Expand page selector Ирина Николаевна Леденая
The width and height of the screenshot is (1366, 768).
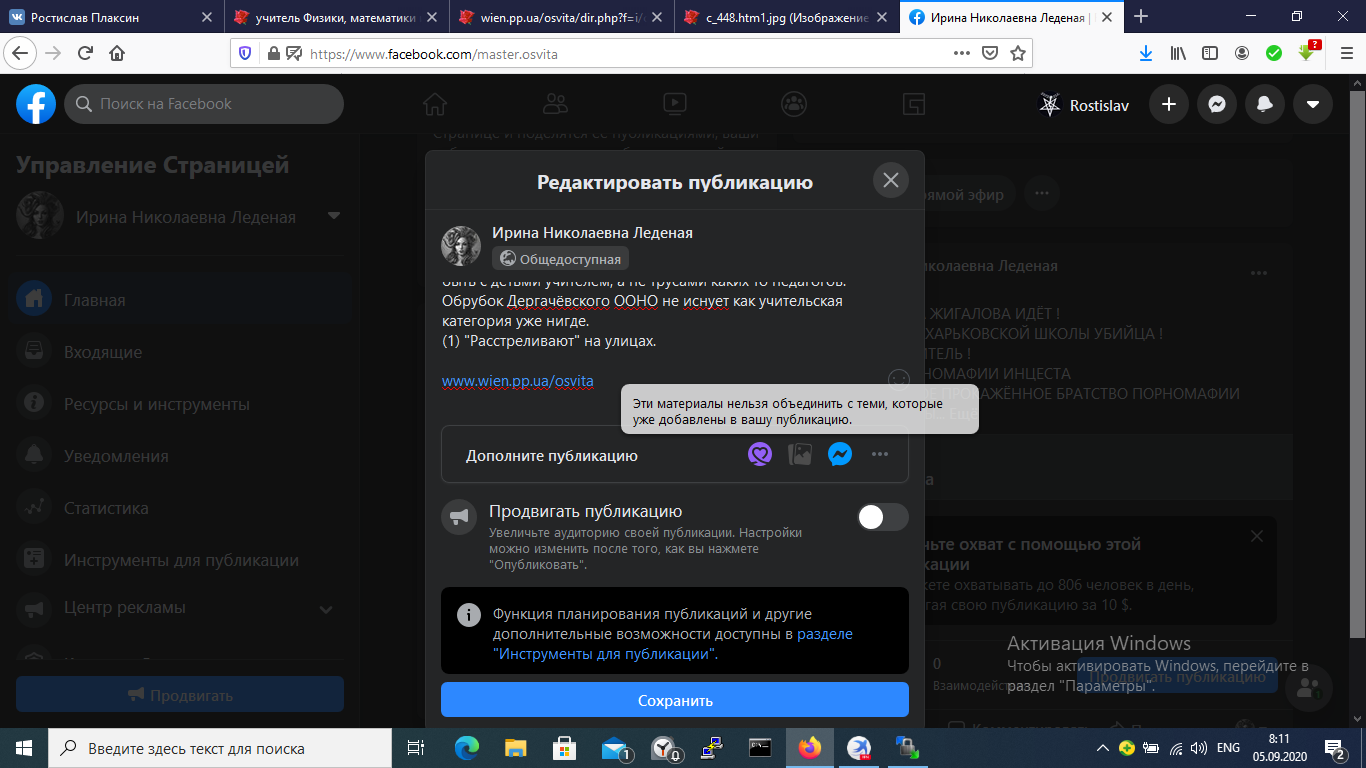[x=334, y=216]
